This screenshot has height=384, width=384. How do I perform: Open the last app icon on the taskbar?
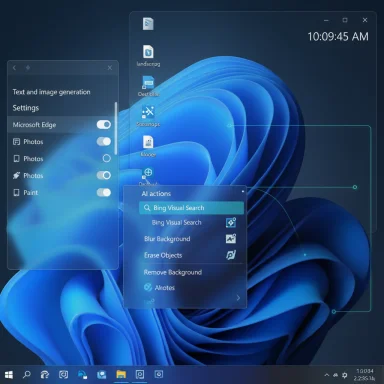pos(159,374)
